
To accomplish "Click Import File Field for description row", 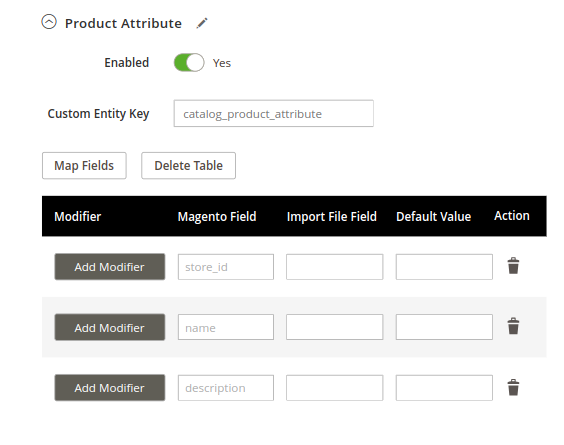I will click(x=335, y=388).
